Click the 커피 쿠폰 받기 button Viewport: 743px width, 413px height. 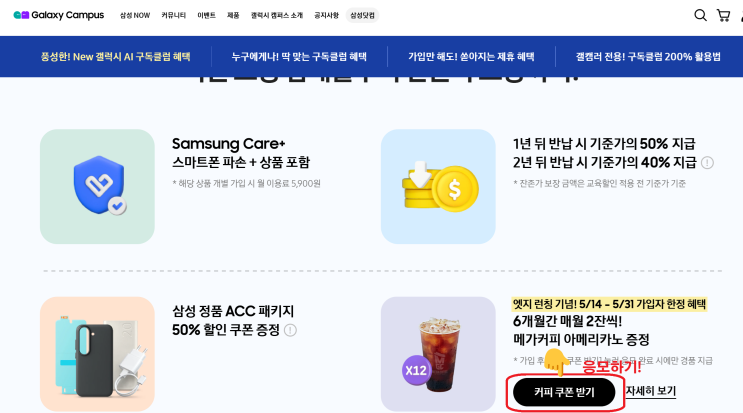564,392
